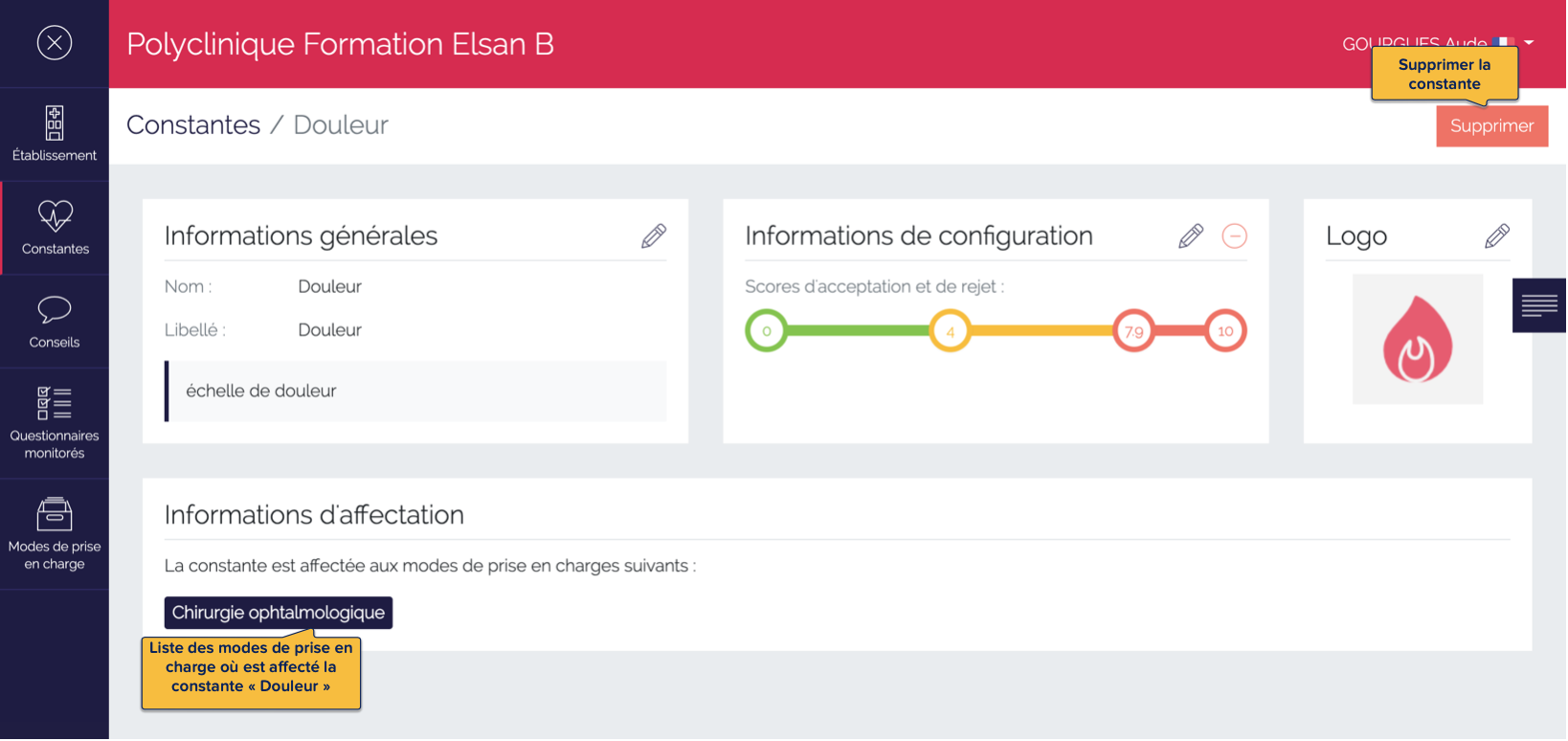This screenshot has width=1568, height=741.
Task: Select the Chirurgie ophtalmologique tag
Action: click(279, 613)
